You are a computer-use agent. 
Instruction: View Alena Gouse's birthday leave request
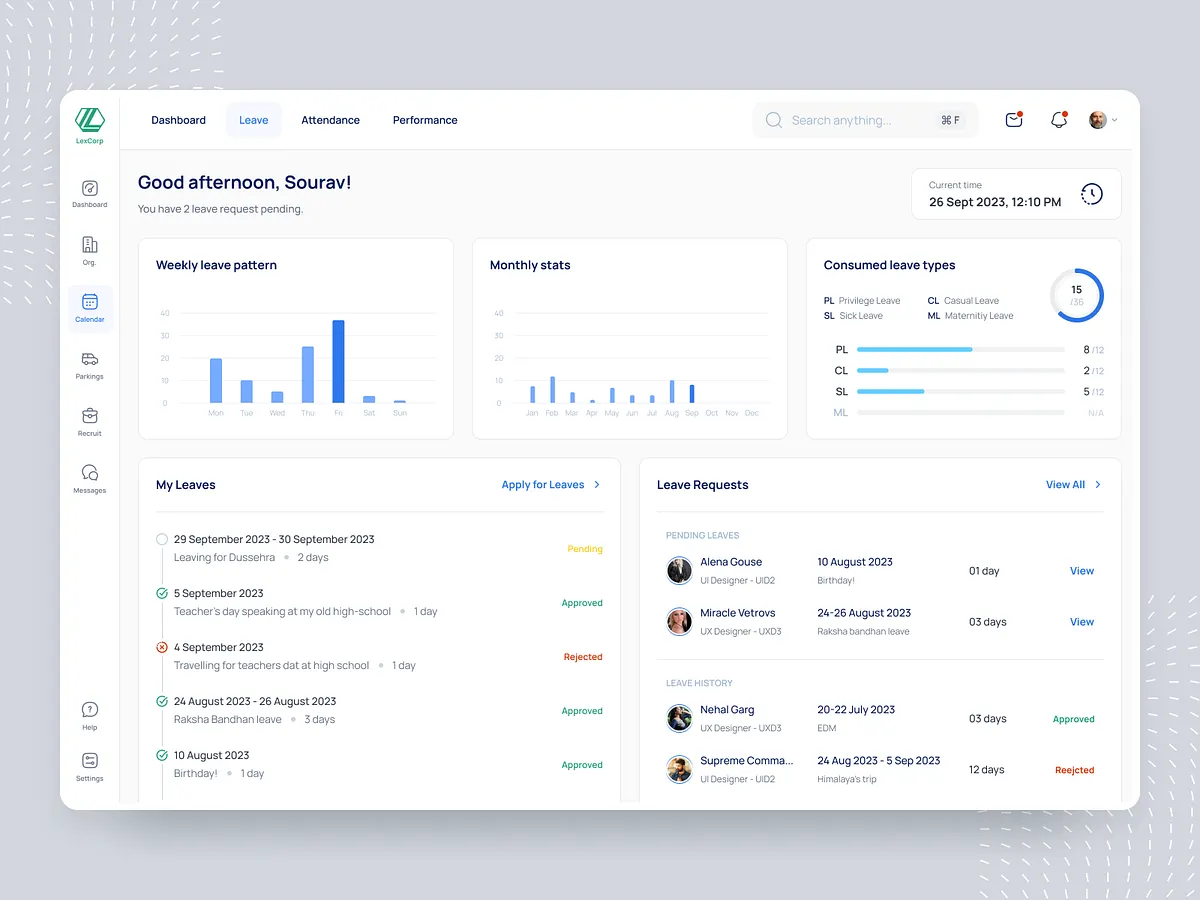pos(1081,570)
